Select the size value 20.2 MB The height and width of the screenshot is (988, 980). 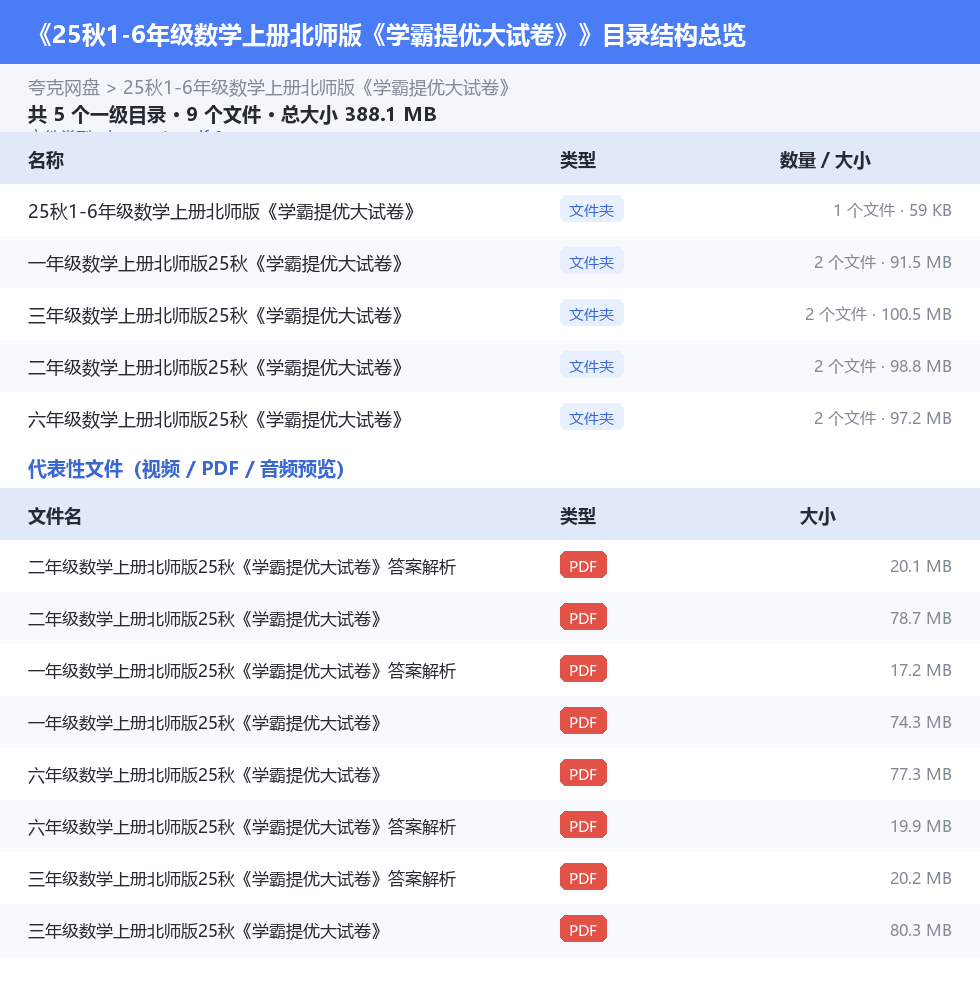(921, 878)
